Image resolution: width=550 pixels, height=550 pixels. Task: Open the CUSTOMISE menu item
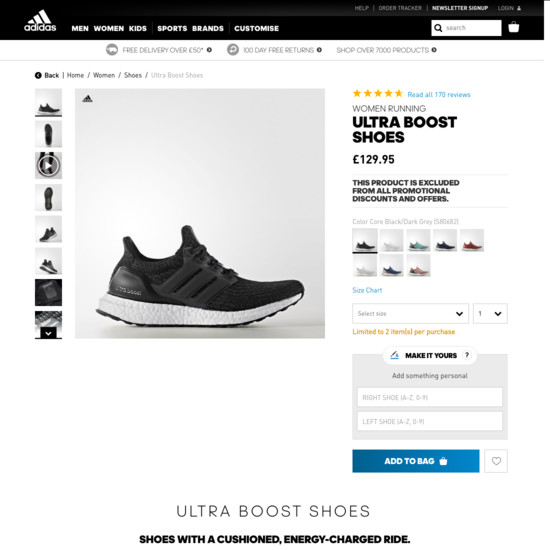pyautogui.click(x=256, y=28)
